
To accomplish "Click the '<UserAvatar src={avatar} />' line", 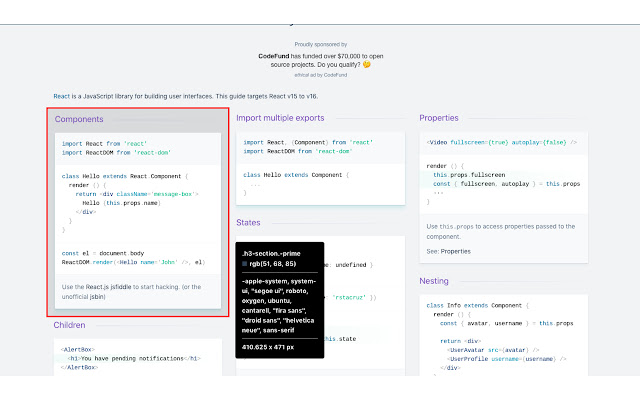I will pyautogui.click(x=493, y=350).
